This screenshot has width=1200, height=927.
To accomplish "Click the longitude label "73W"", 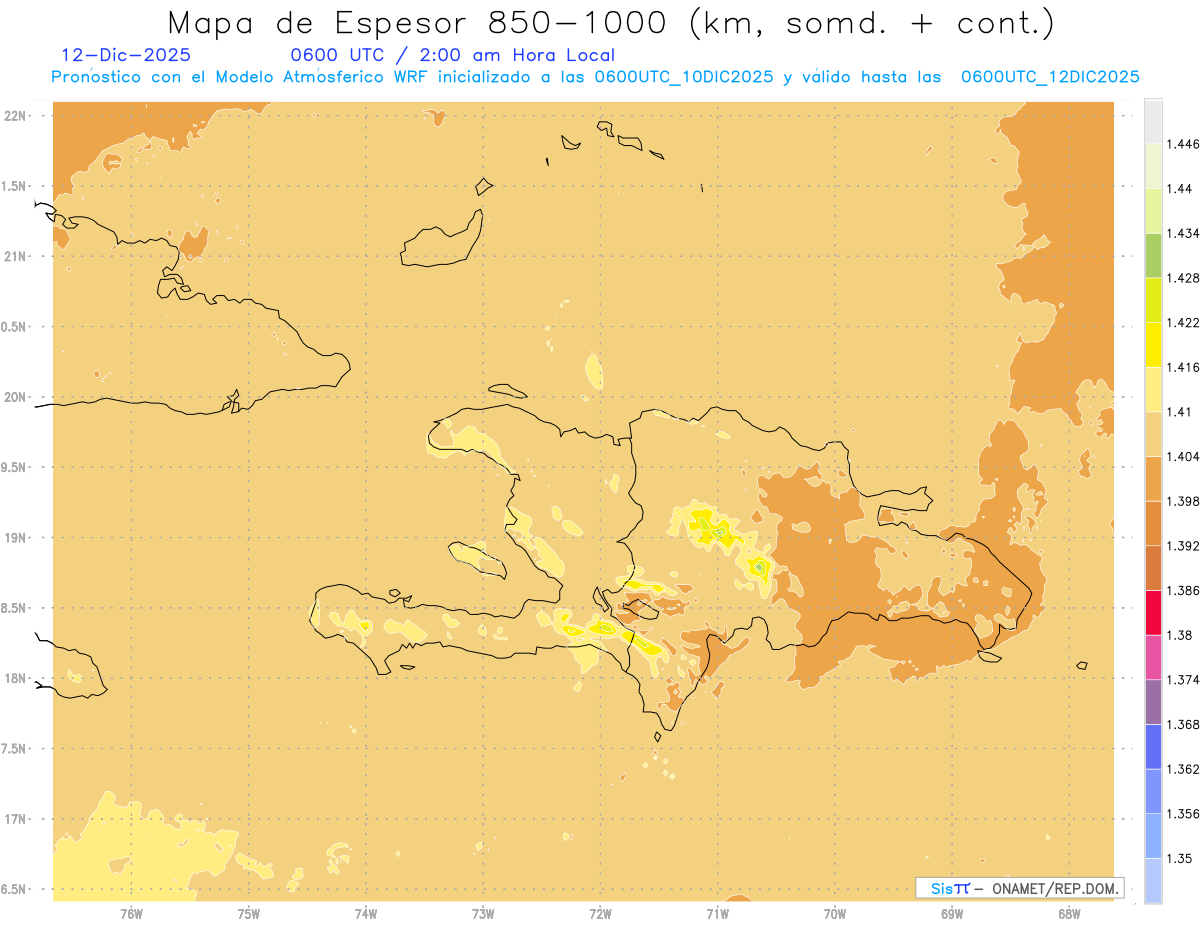I will [483, 914].
